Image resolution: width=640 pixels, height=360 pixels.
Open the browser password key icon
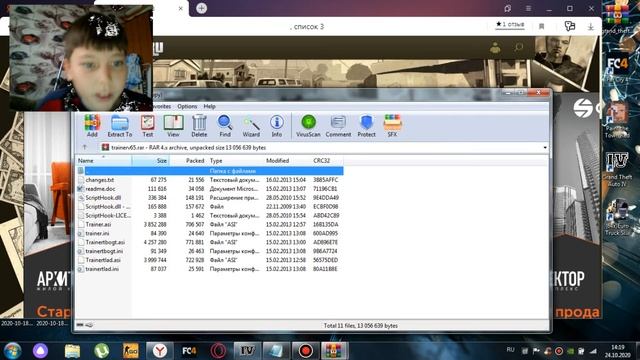[570, 26]
